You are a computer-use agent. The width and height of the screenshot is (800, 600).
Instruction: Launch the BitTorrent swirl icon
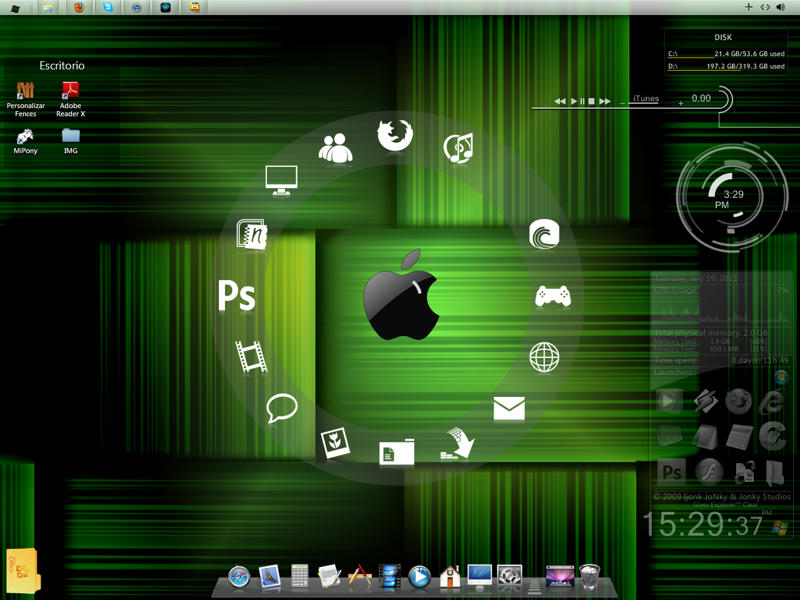point(544,234)
